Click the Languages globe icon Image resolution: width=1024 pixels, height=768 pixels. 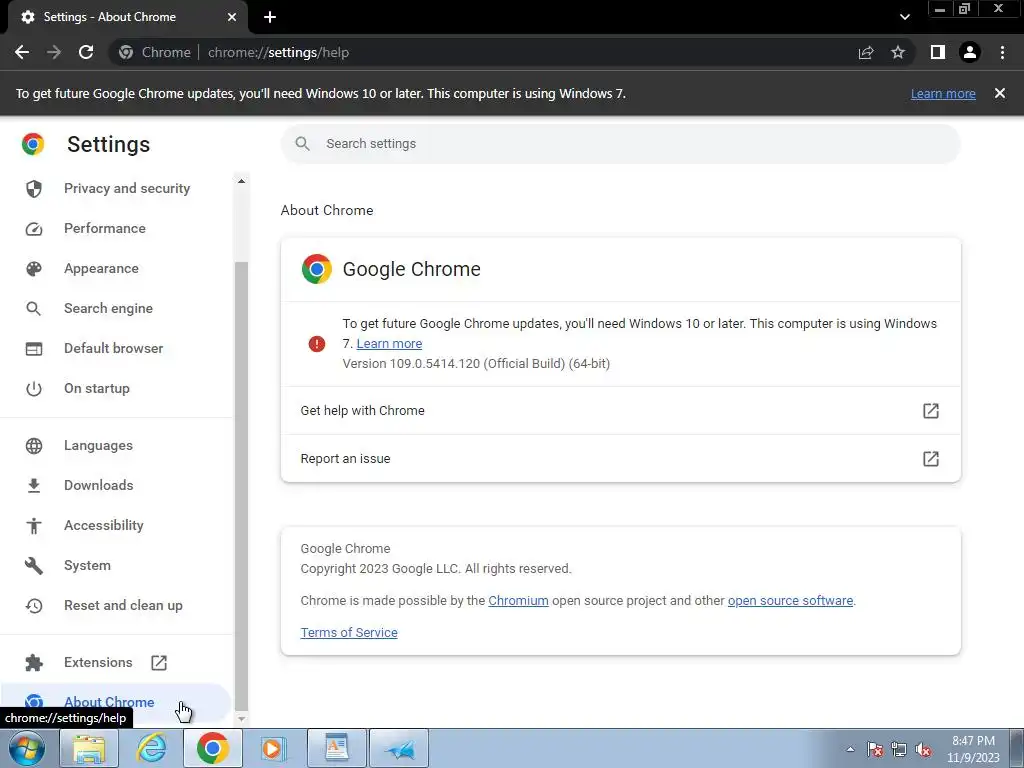[34, 445]
